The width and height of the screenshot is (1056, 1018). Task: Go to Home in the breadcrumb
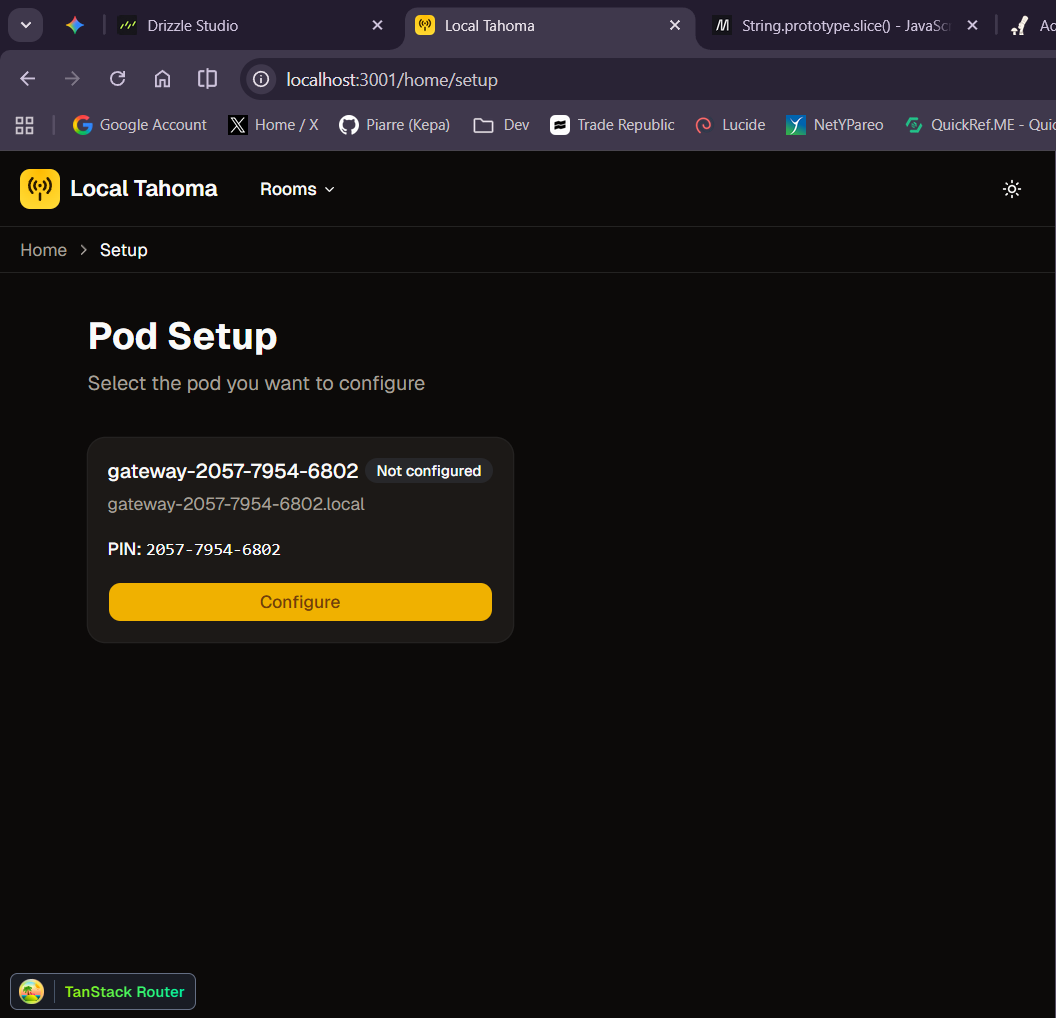point(43,250)
